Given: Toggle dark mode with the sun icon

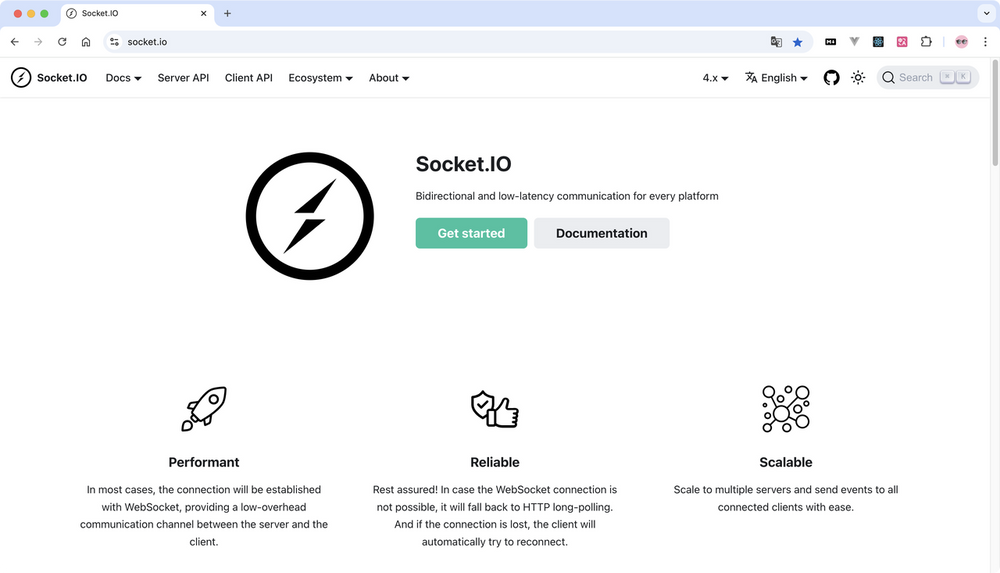Looking at the screenshot, I should tap(858, 78).
